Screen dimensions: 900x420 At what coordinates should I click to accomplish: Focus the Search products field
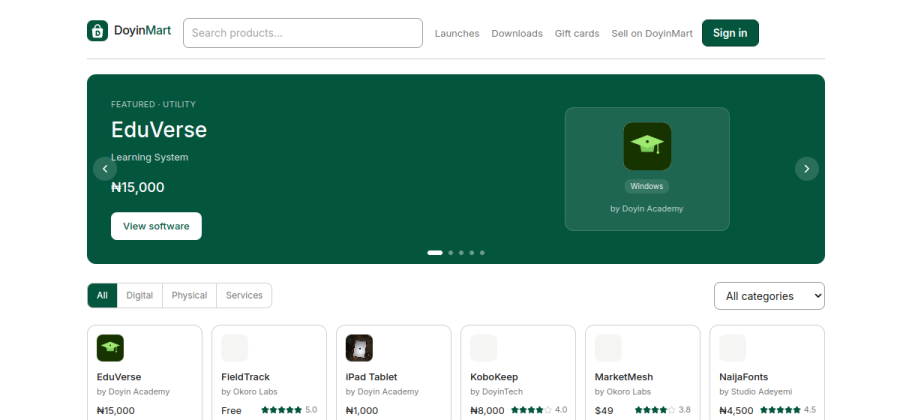[x=303, y=33]
